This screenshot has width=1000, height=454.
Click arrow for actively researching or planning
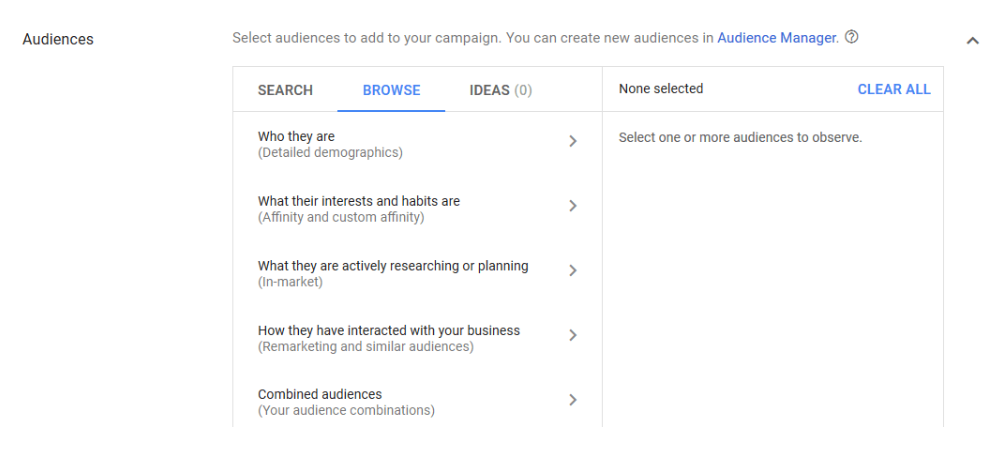point(573,271)
